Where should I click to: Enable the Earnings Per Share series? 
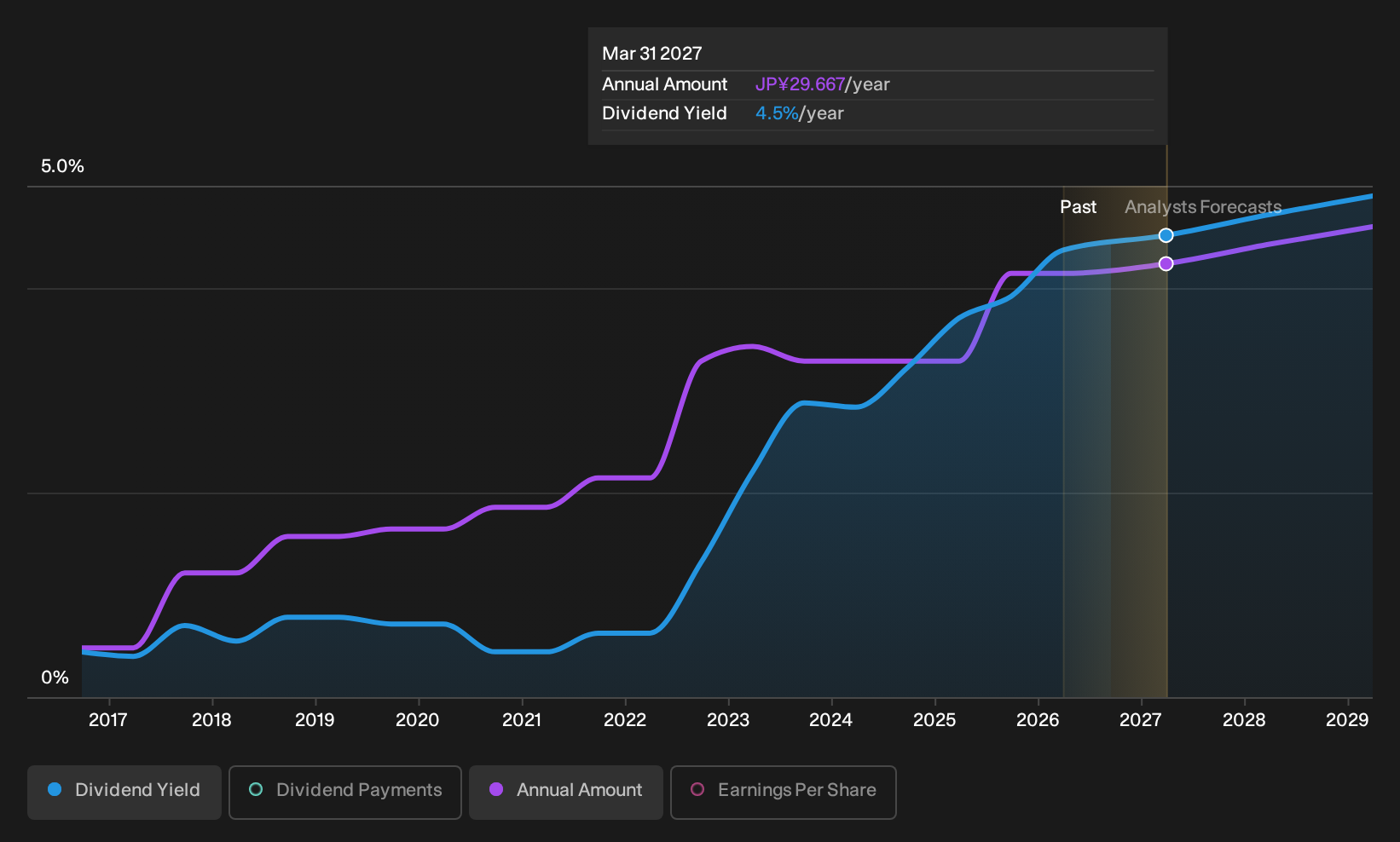pyautogui.click(x=784, y=793)
